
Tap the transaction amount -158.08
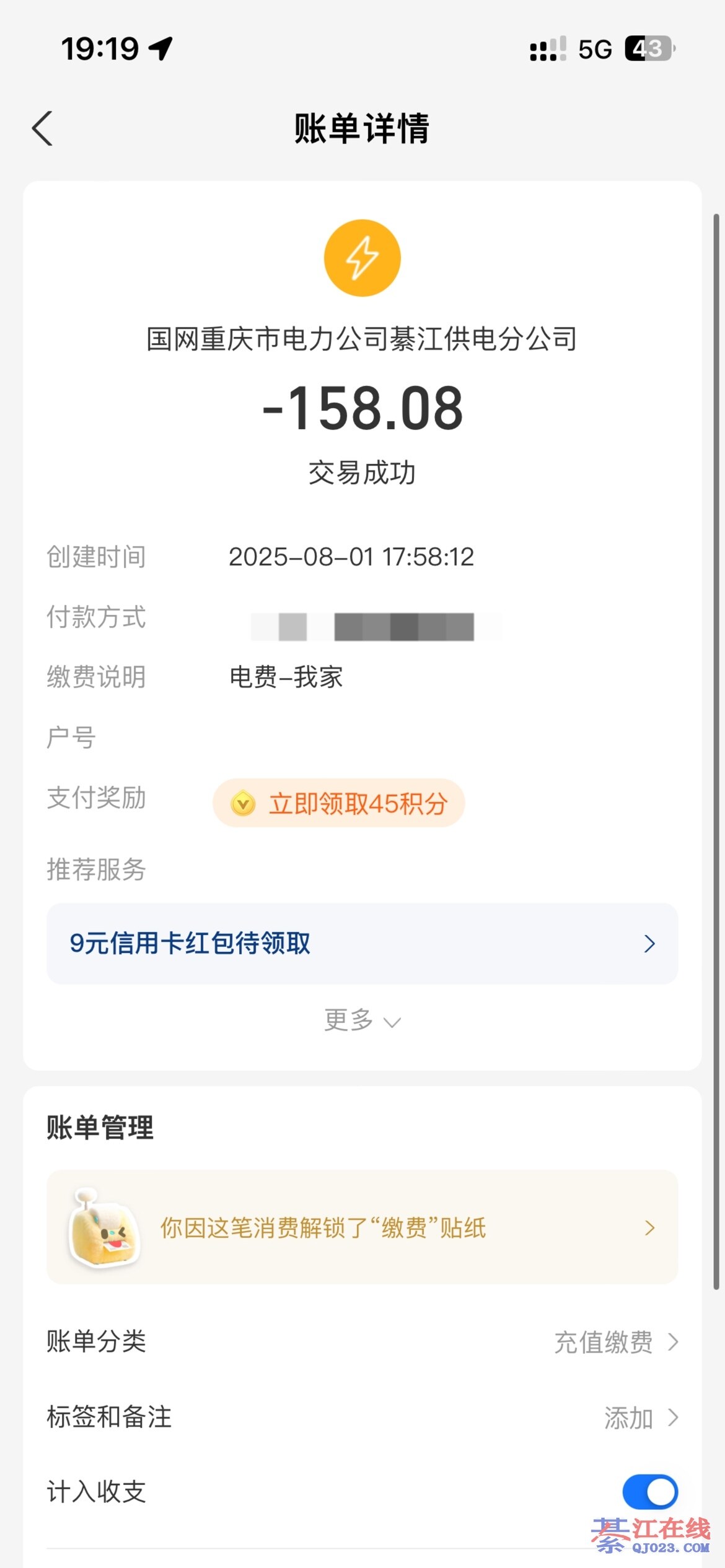point(362,409)
